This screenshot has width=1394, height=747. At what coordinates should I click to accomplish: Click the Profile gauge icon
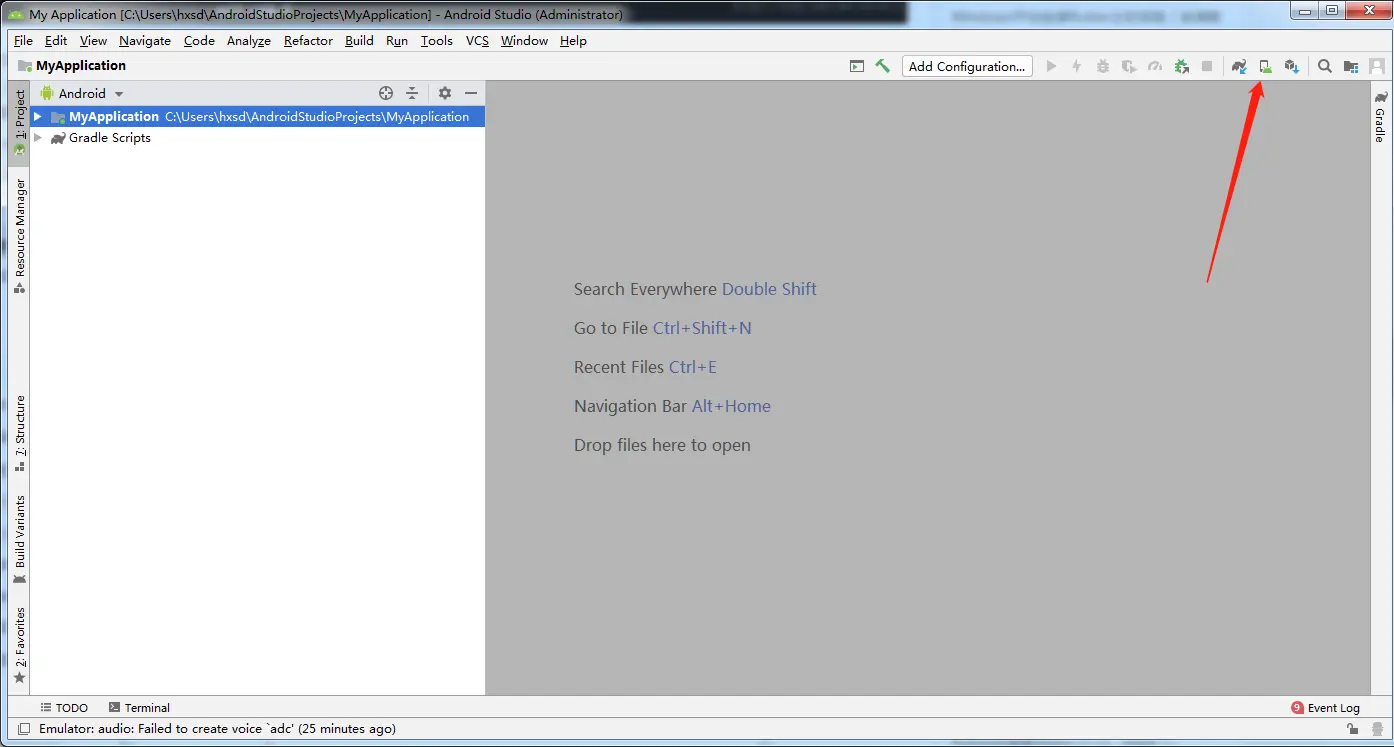(1155, 67)
